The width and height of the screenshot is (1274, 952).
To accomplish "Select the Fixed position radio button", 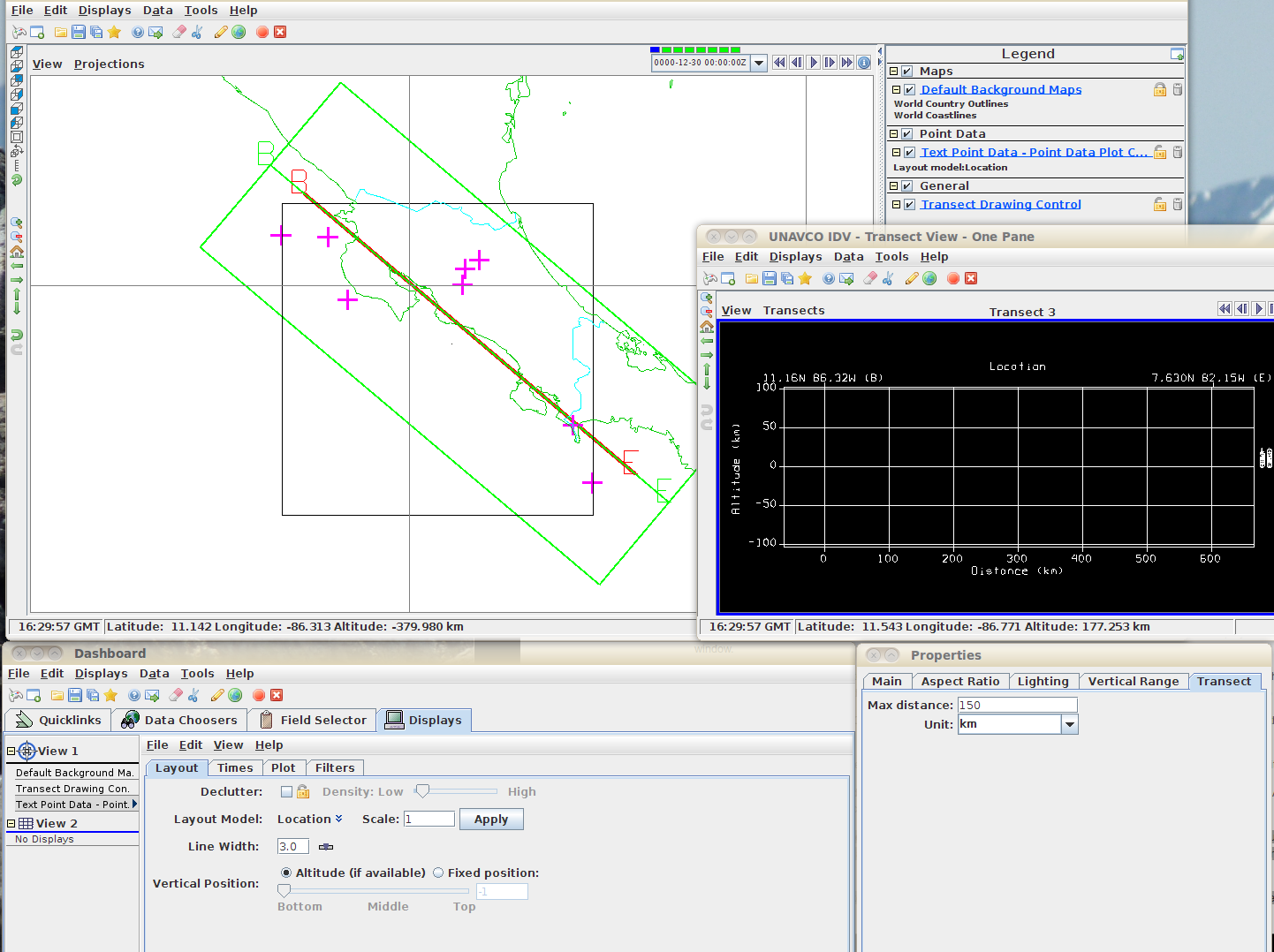I will tap(438, 873).
